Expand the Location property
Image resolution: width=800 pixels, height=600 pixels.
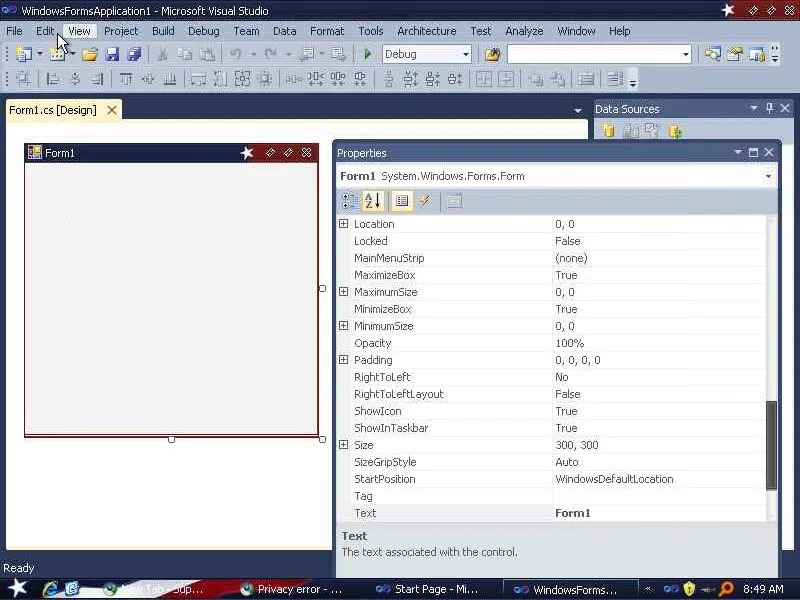344,224
